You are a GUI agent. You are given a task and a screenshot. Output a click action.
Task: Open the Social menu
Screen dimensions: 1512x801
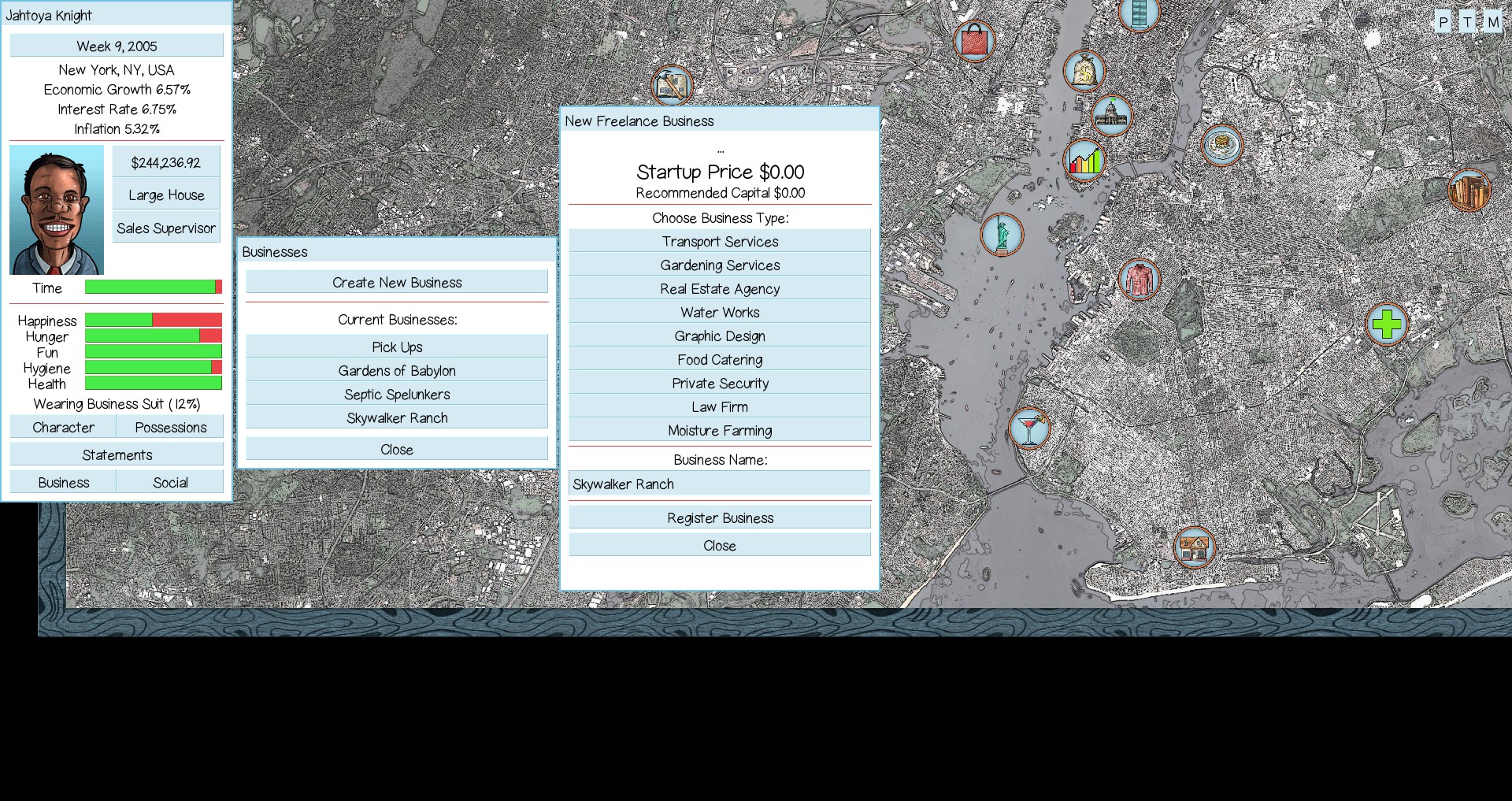click(170, 482)
